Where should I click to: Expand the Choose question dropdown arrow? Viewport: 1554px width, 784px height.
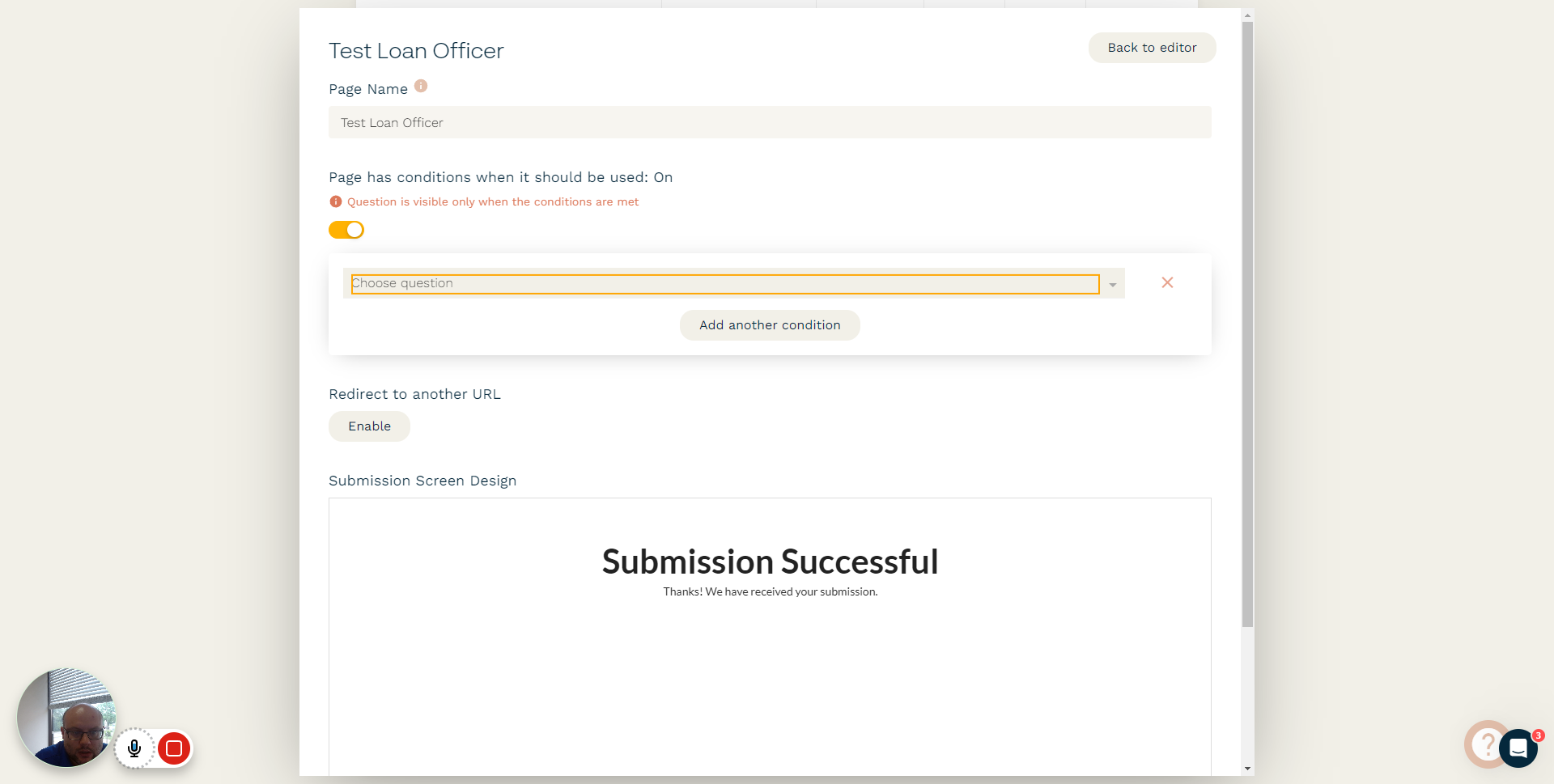(x=1113, y=285)
